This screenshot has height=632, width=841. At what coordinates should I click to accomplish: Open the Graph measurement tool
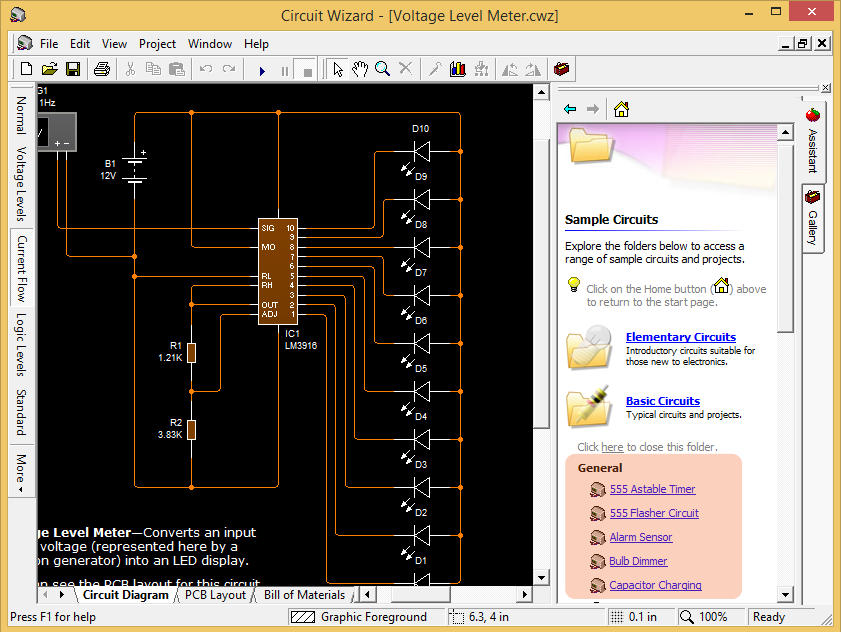coord(458,69)
